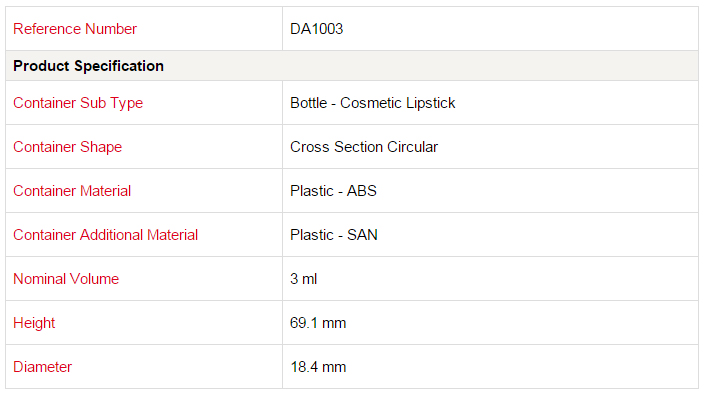Select the 18.4 mm diameter value
This screenshot has height=397, width=704.
click(318, 367)
